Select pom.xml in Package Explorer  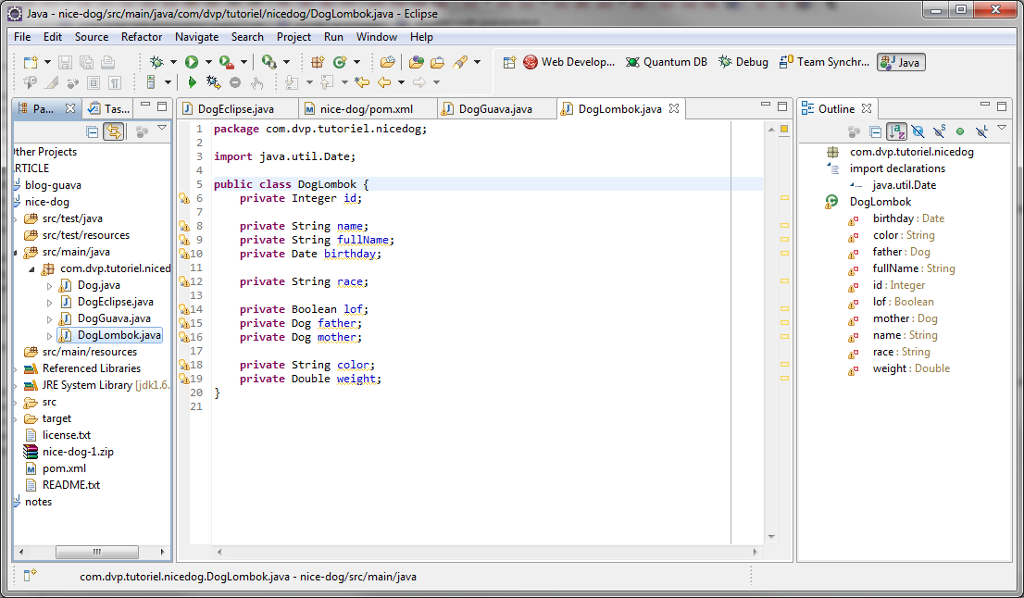tap(63, 468)
